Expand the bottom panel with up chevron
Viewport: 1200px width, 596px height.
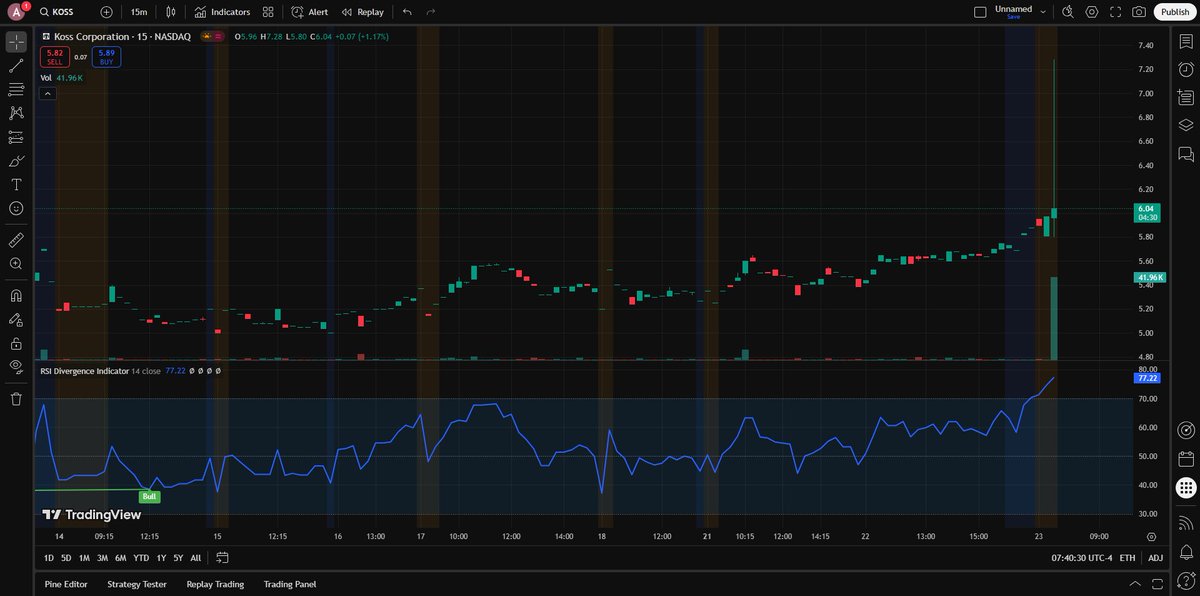click(1134, 584)
